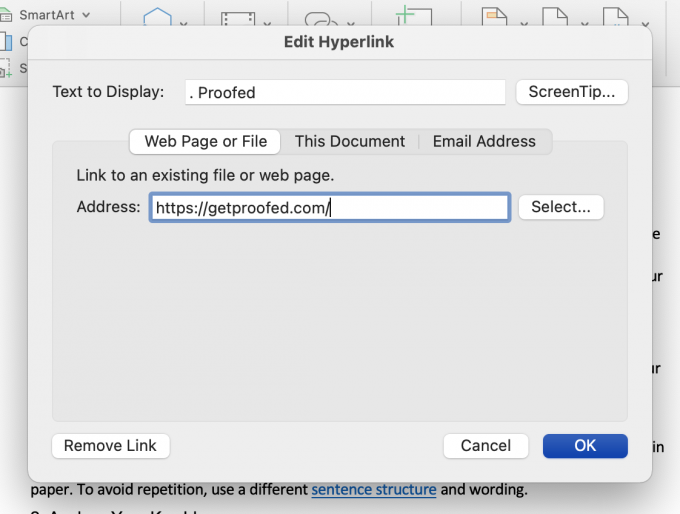The width and height of the screenshot is (680, 514).
Task: Click the pentagon-shaped add-ins icon in ribbon
Action: (x=157, y=18)
